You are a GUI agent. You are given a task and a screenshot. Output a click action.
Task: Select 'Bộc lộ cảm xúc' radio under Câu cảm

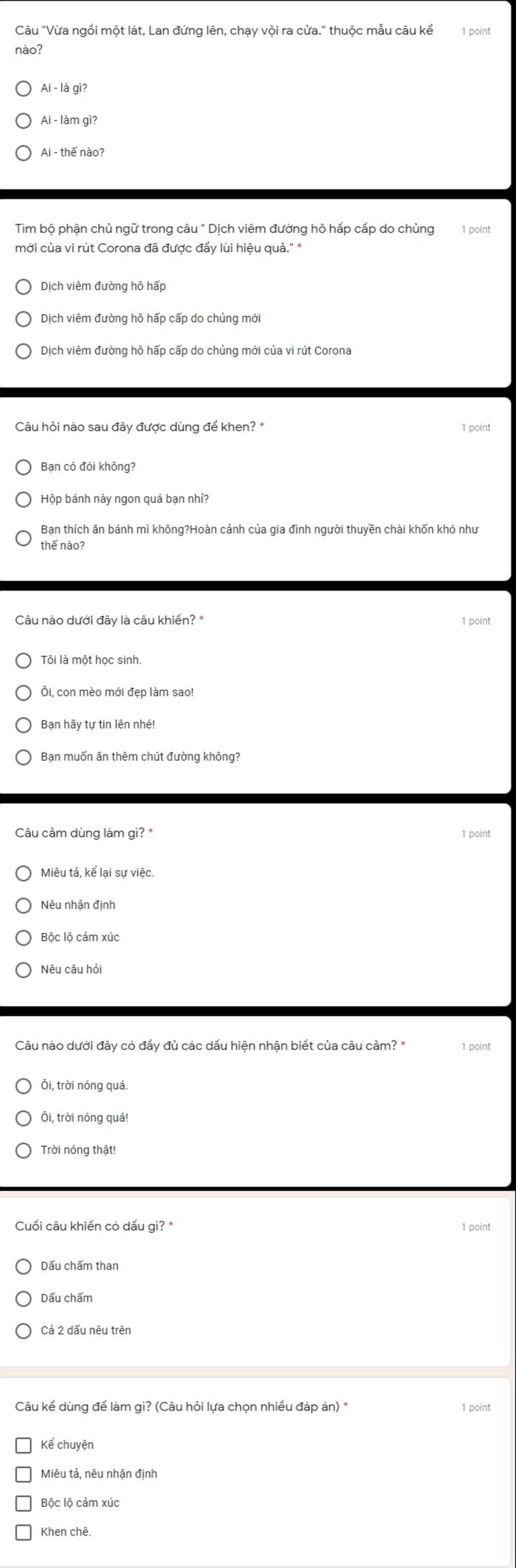point(23,938)
